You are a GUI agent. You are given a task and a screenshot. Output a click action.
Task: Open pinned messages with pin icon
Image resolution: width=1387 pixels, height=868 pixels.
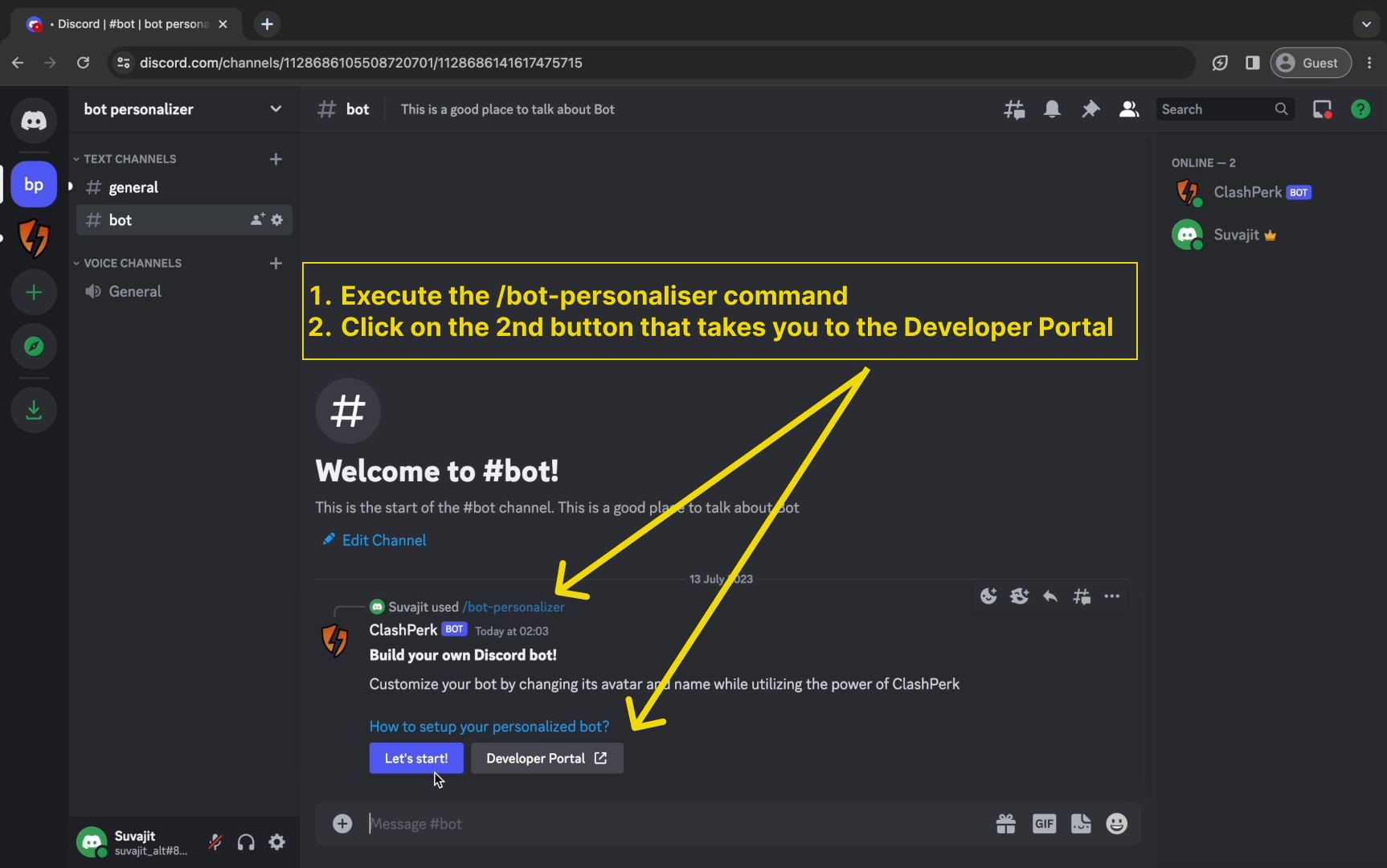1090,109
